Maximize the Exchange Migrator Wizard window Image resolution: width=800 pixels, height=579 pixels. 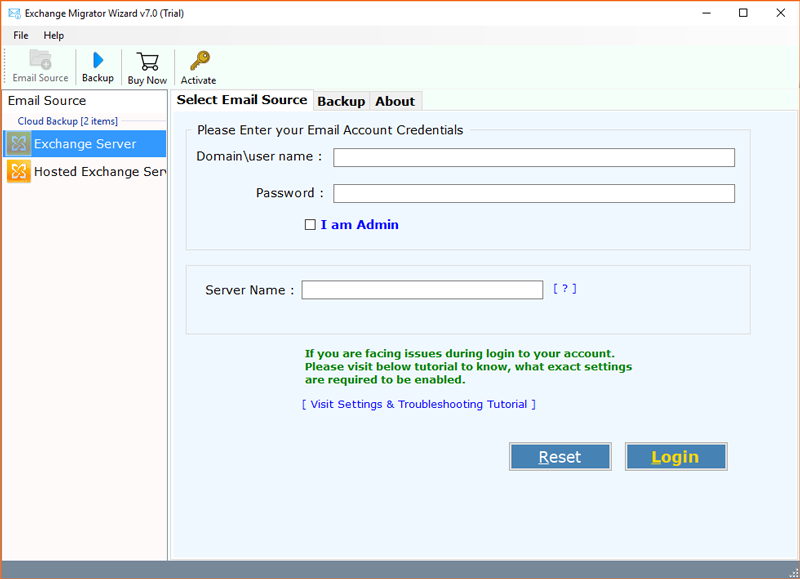click(743, 13)
